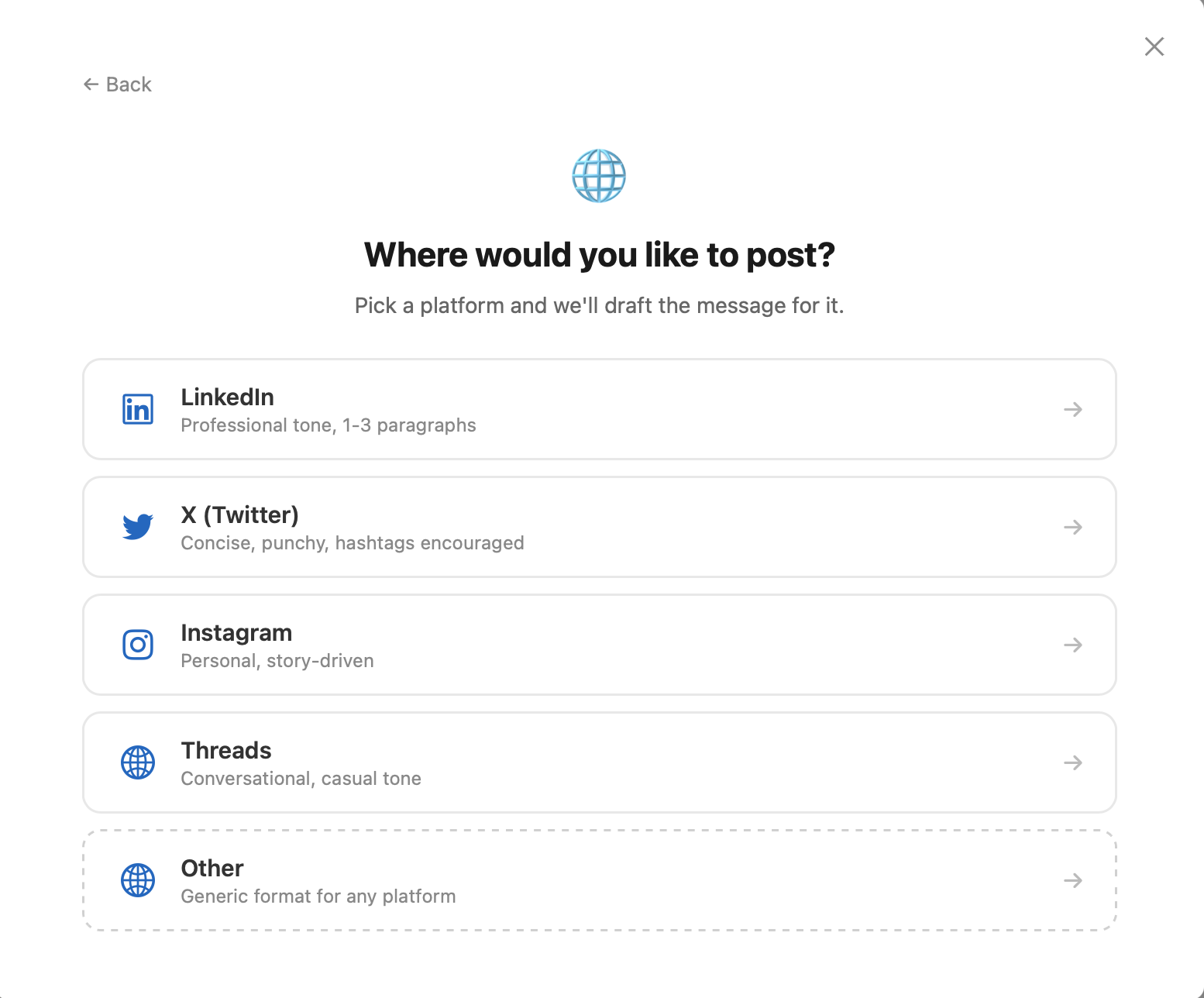Click the LinkedIn logo icon

[138, 409]
